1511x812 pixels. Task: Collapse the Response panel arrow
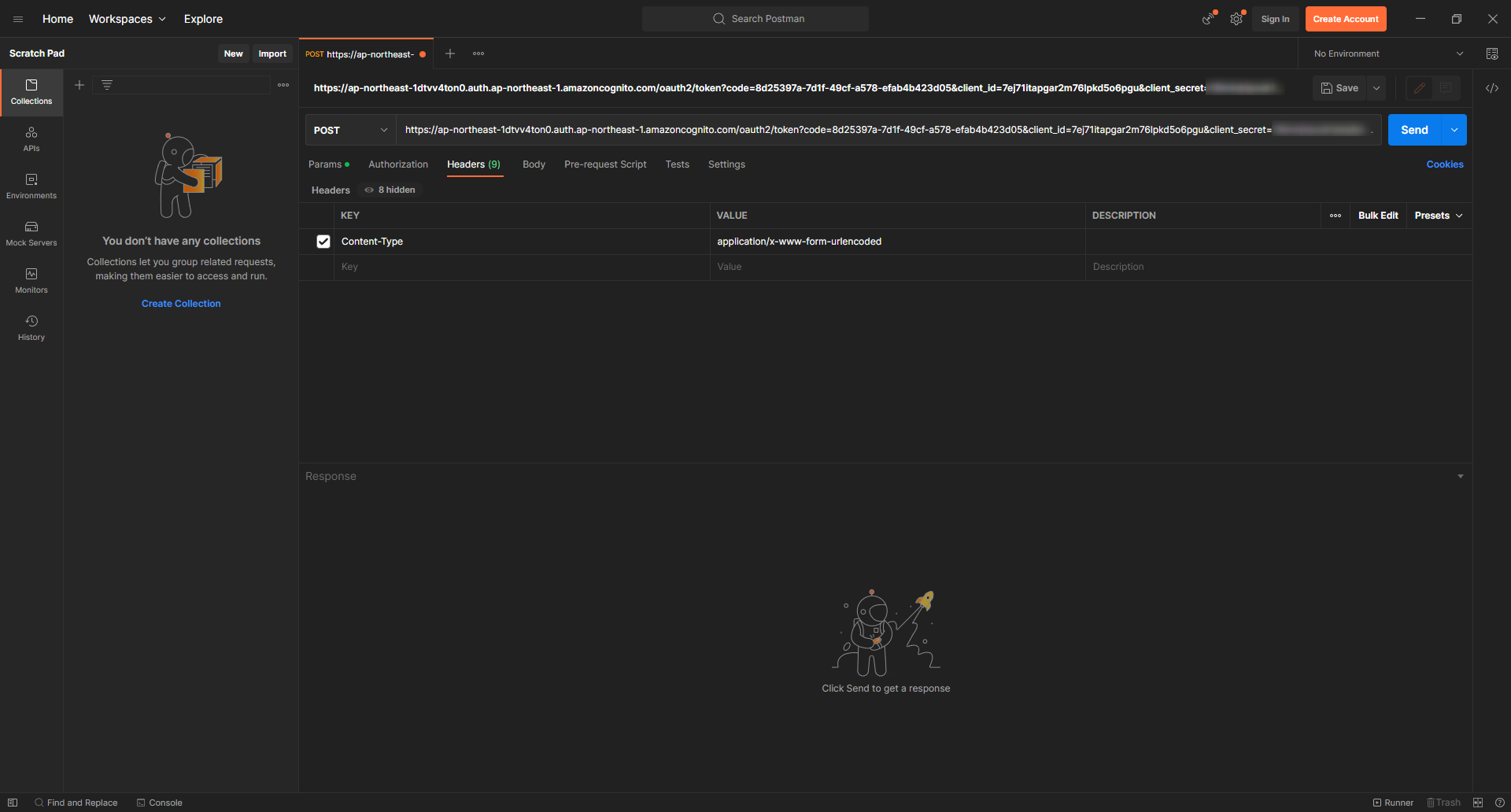pos(1461,476)
